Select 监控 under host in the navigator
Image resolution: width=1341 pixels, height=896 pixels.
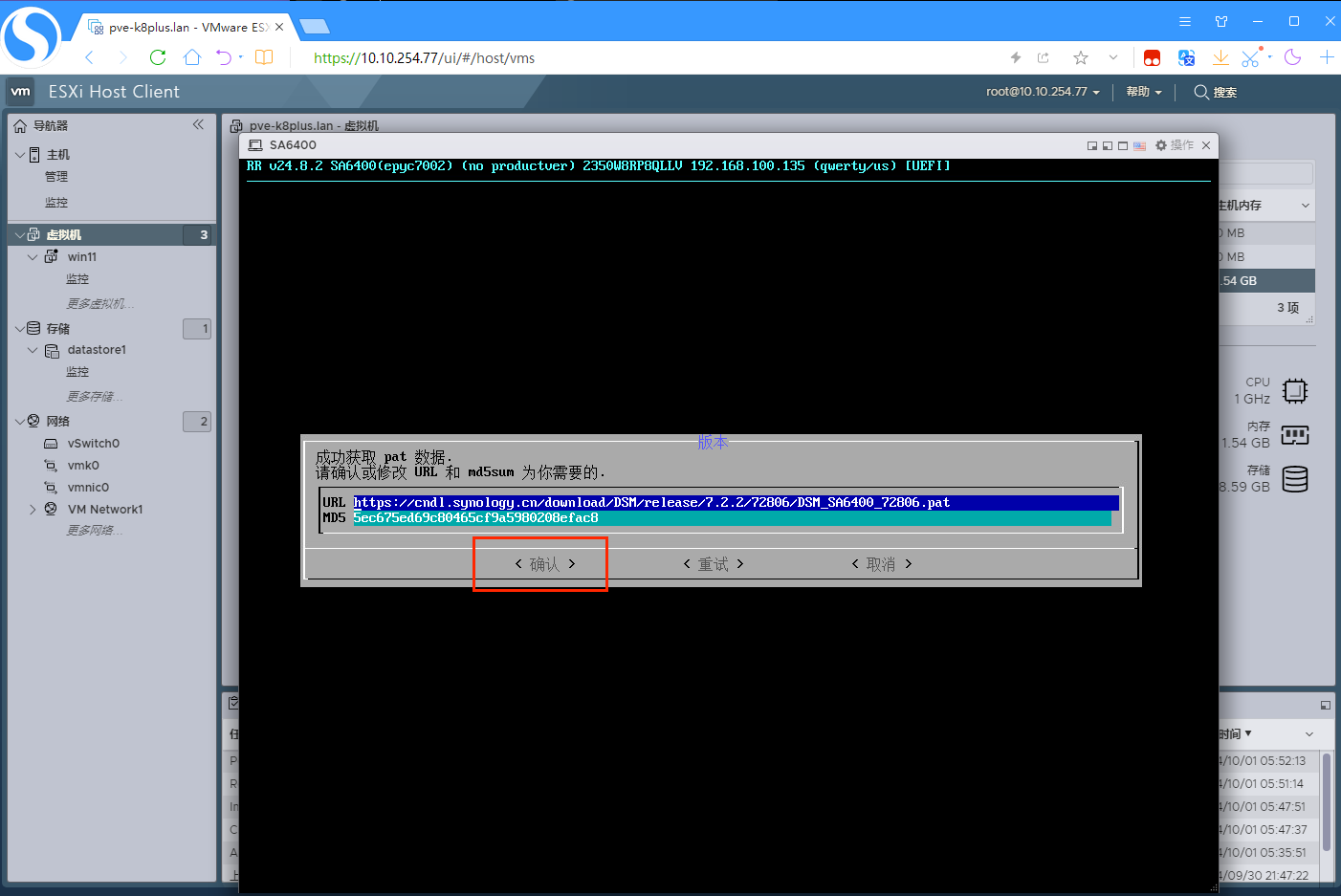tap(56, 203)
